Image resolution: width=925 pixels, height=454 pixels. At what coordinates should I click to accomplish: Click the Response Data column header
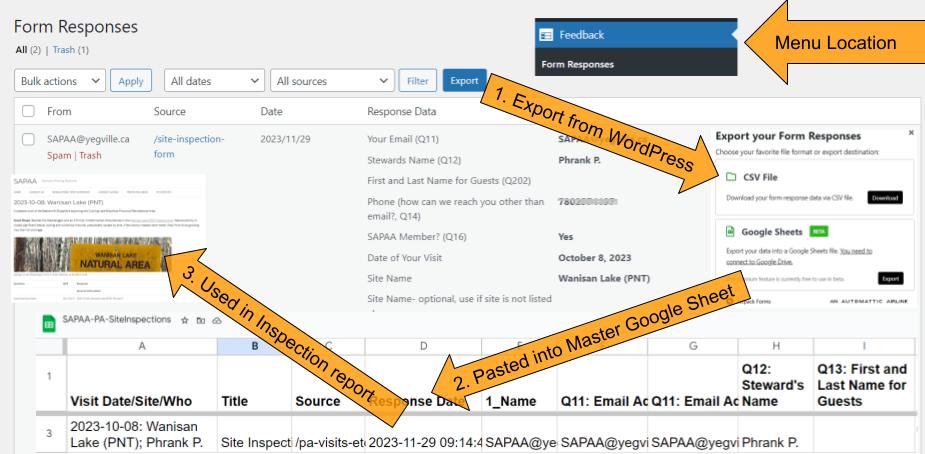pyautogui.click(x=402, y=111)
